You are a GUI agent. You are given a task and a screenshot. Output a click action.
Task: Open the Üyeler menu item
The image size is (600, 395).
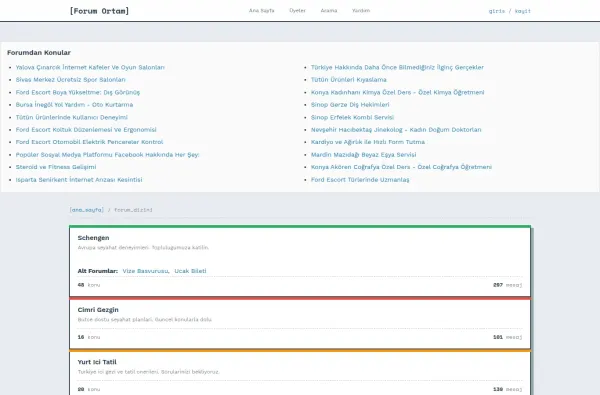(297, 11)
